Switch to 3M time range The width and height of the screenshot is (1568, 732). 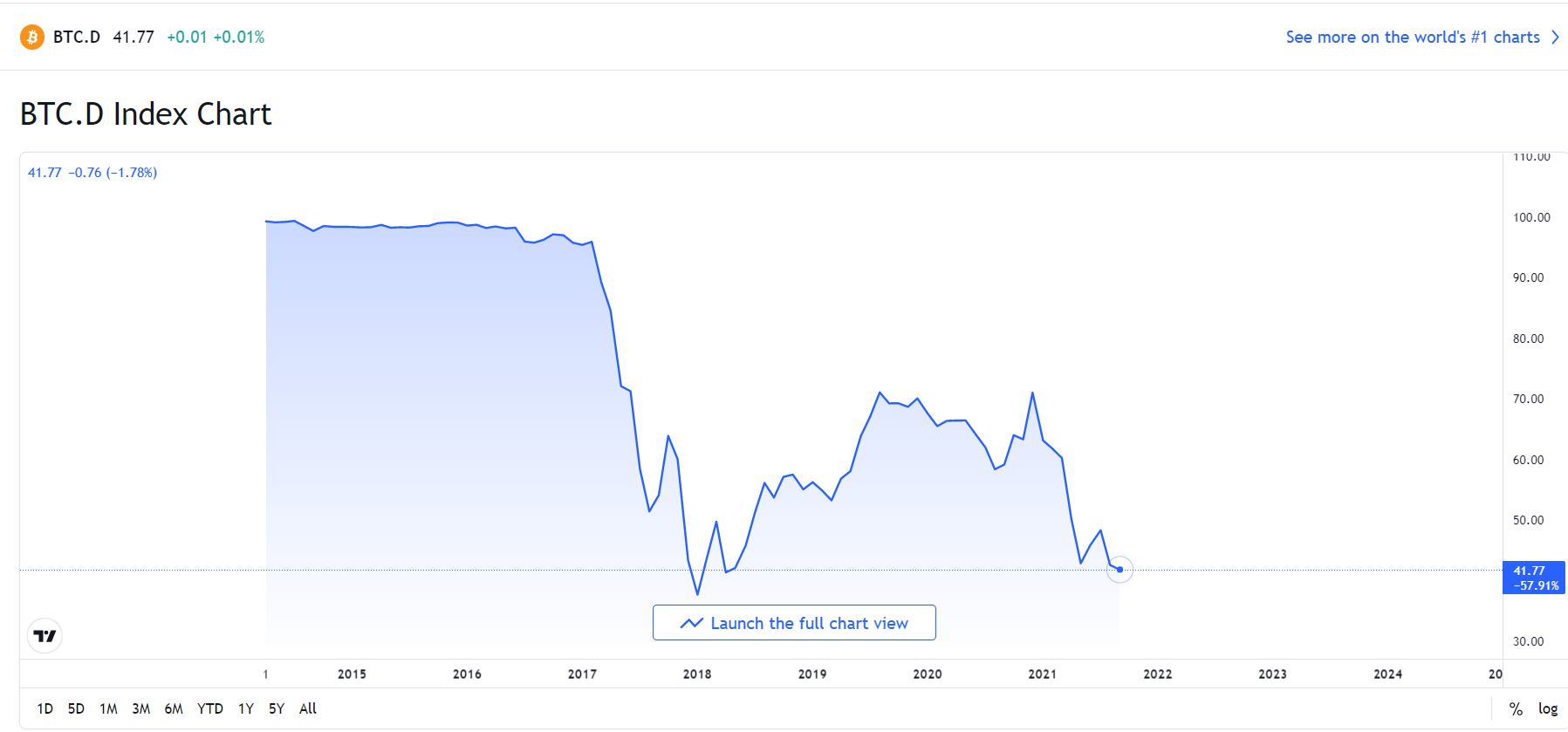(x=140, y=708)
